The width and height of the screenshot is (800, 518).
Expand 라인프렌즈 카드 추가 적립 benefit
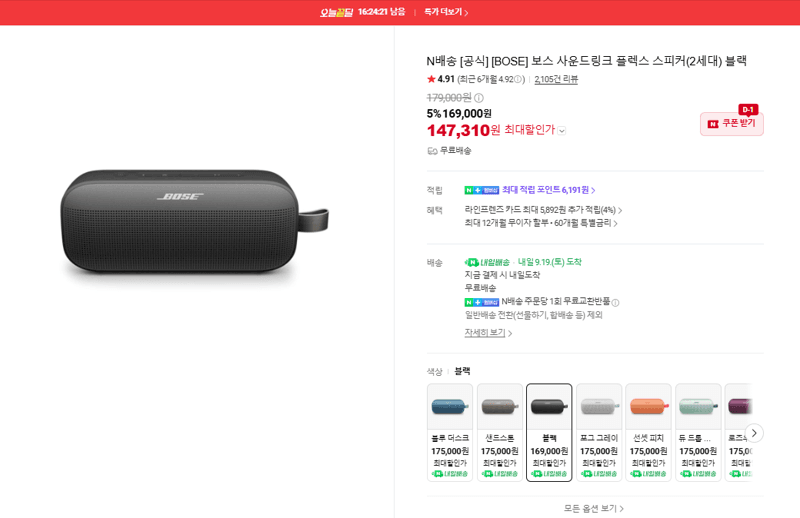543,210
